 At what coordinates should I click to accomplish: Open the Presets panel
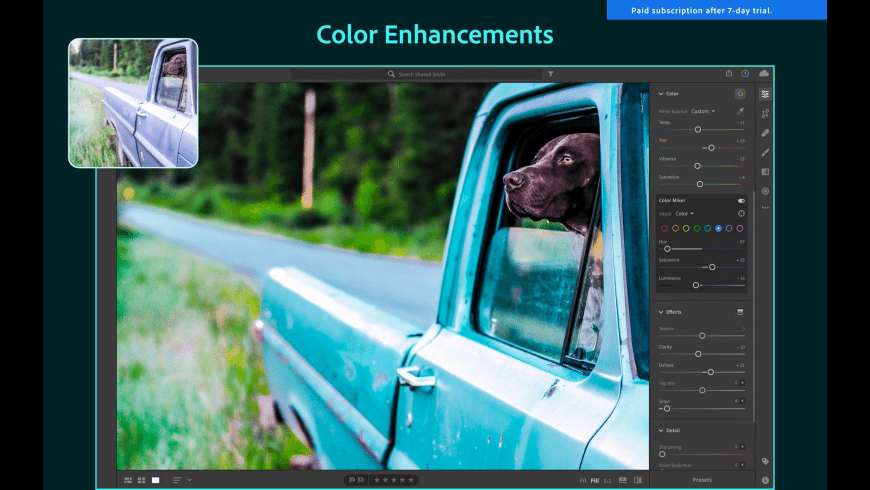coord(702,480)
